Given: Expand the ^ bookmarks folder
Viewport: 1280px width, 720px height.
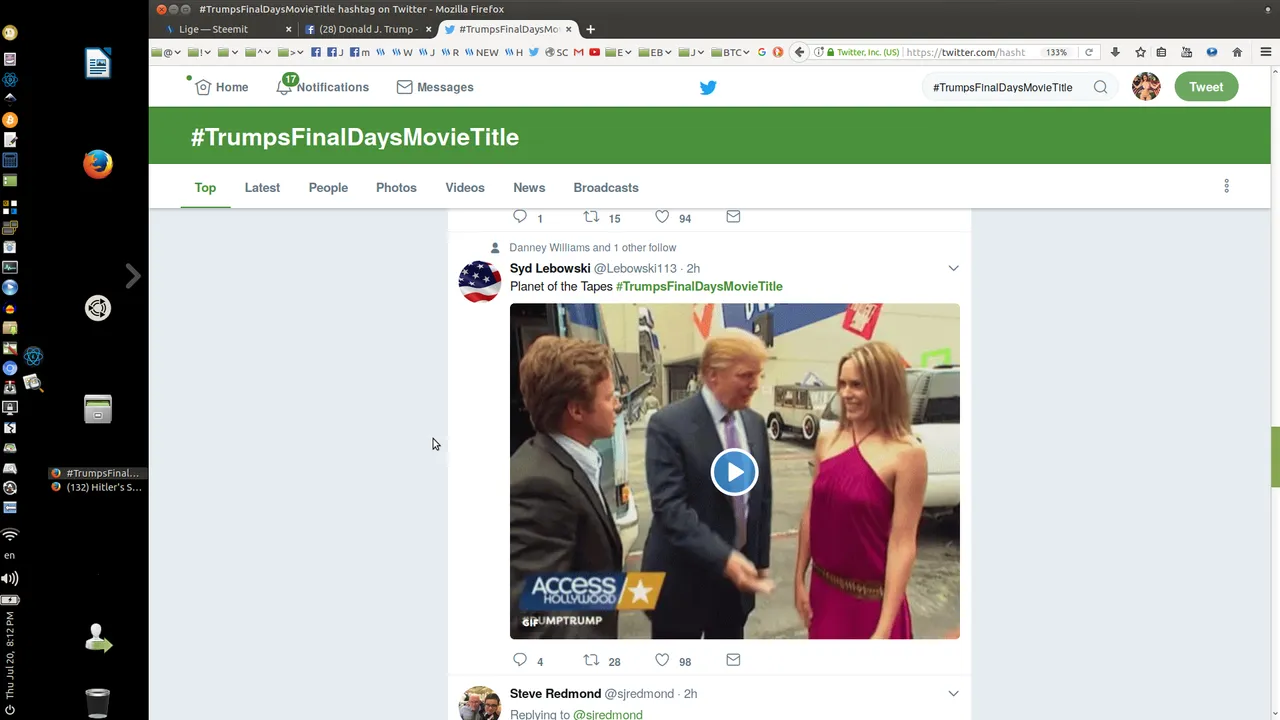Looking at the screenshot, I should [x=258, y=52].
